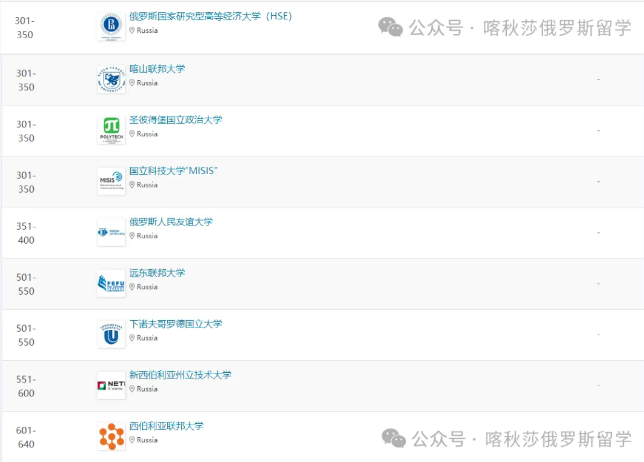Open the 下诺夫哥罗德国立大学 link

(175, 324)
